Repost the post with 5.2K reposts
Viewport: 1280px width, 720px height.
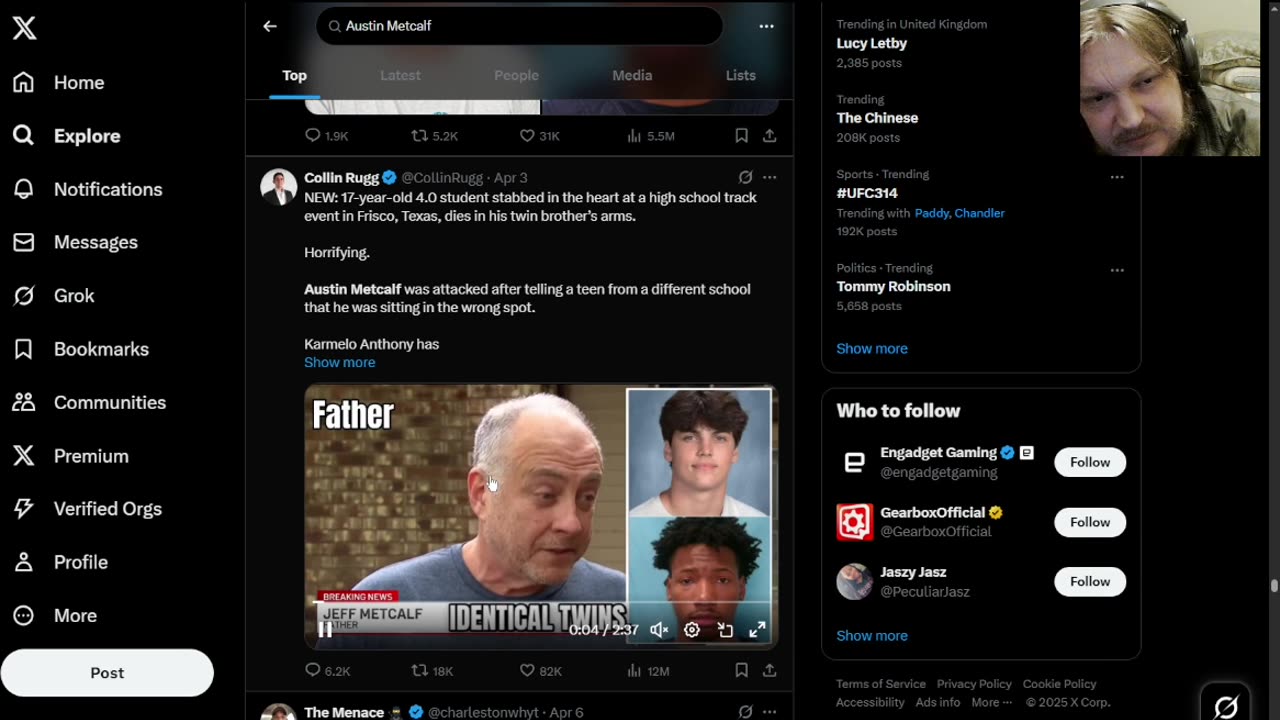coord(434,135)
